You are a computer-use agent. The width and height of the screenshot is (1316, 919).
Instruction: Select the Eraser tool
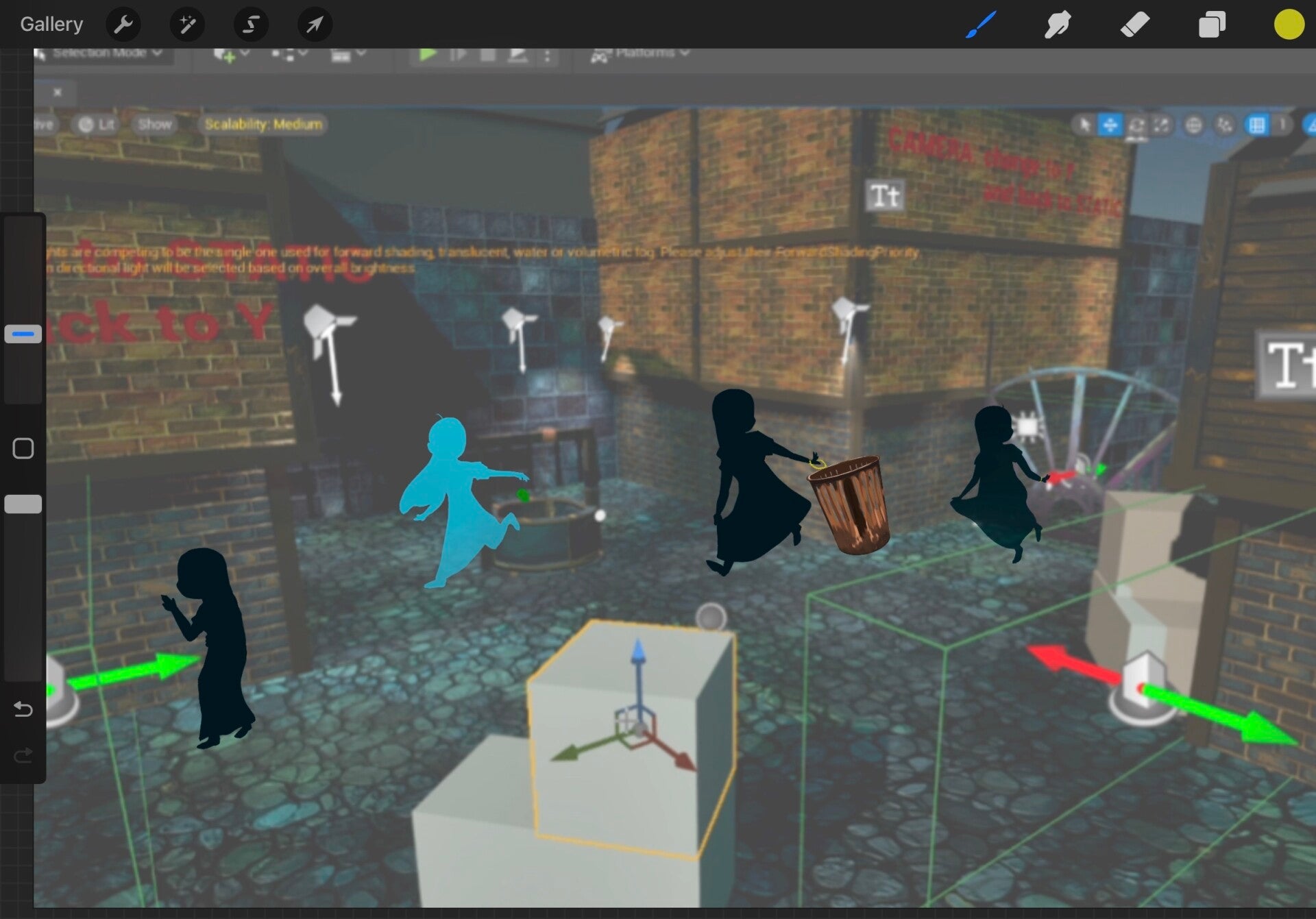[1134, 25]
